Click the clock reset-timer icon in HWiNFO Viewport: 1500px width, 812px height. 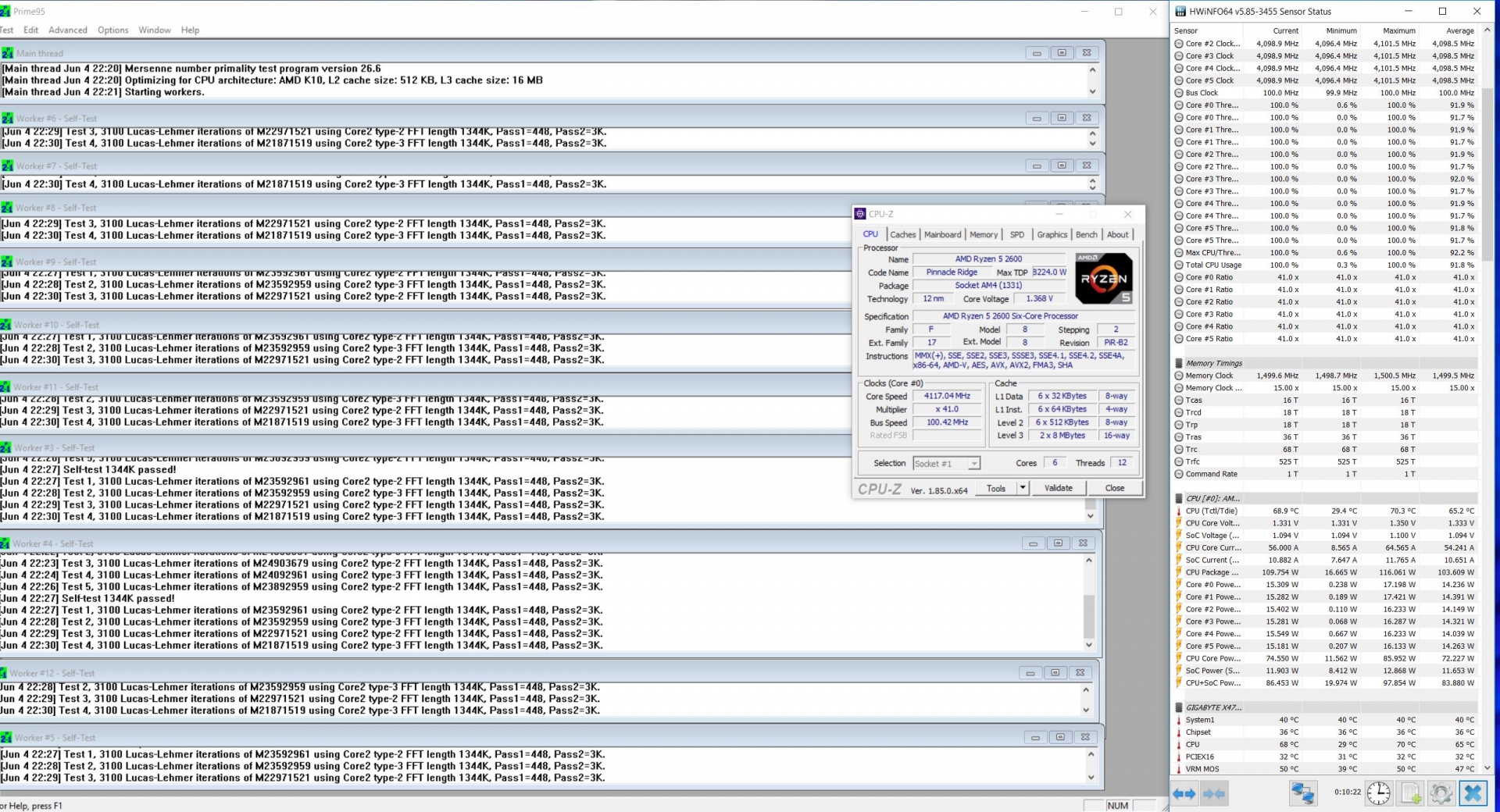click(x=1379, y=793)
